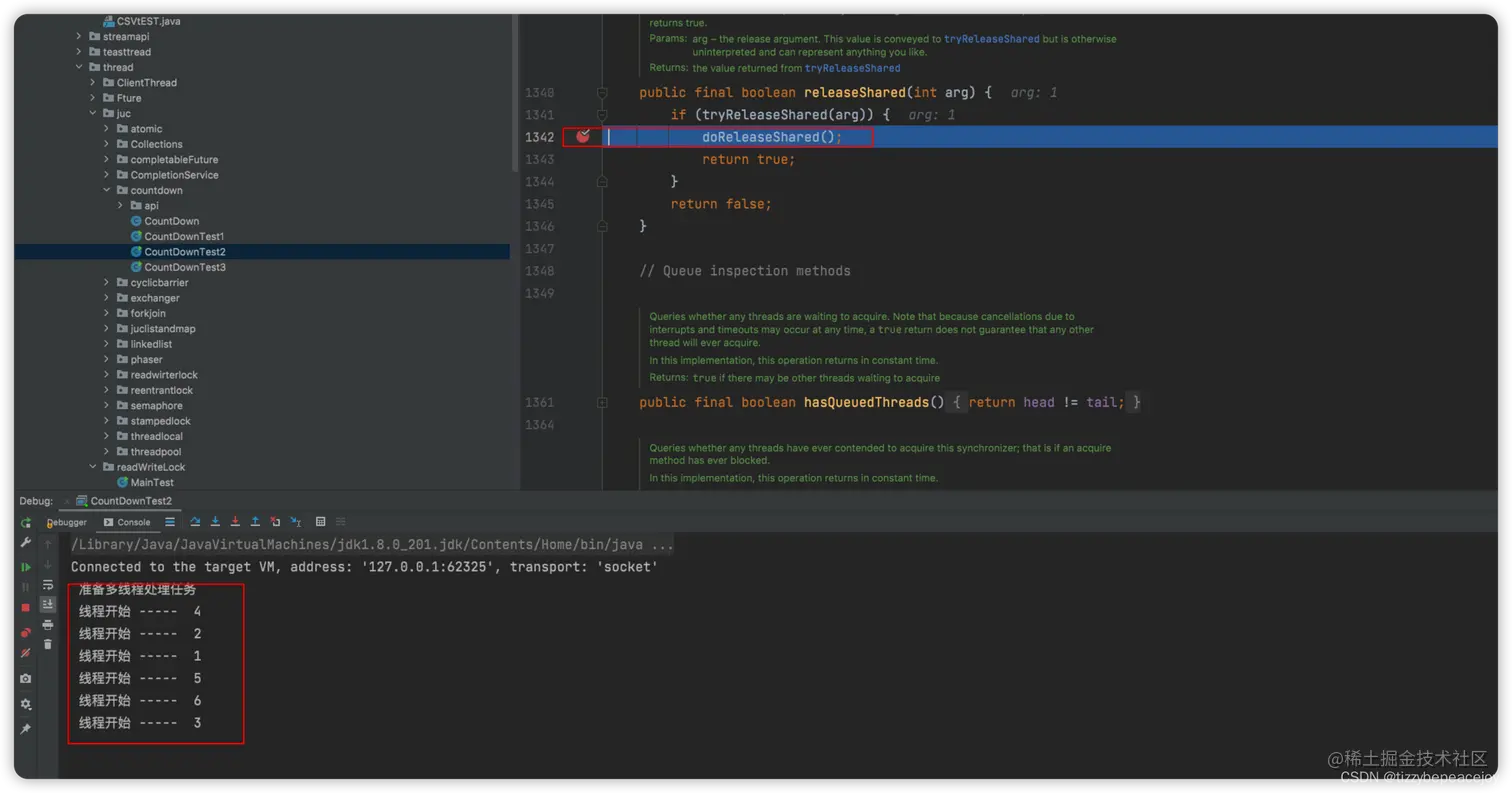The image size is (1512, 793).
Task: Open View Breakpoints with the double red dots icon
Action: (26, 632)
